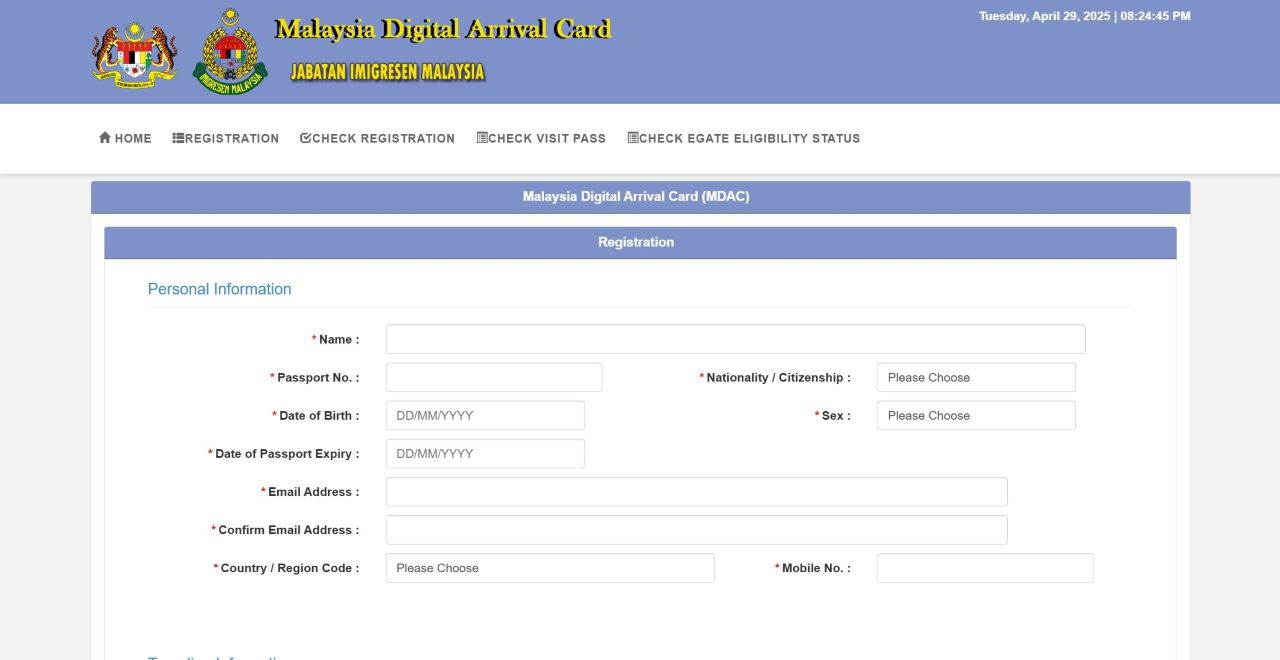1280x660 pixels.
Task: Click the Mobile No. input field
Action: coord(983,567)
